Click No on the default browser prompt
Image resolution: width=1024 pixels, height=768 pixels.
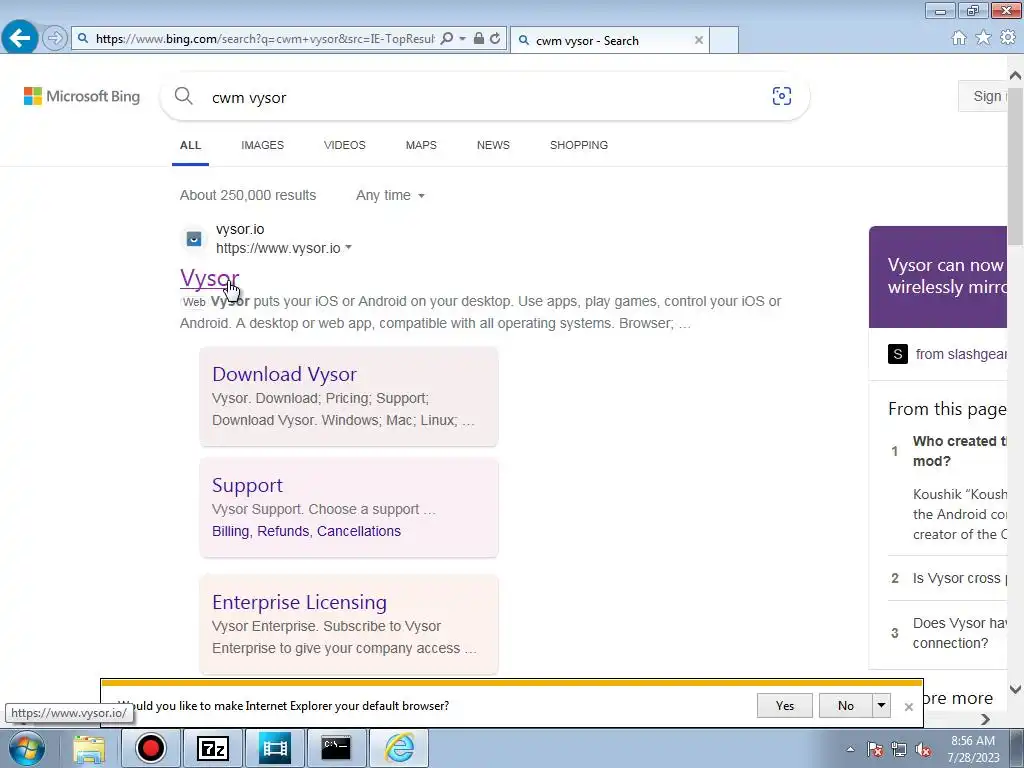(x=846, y=705)
